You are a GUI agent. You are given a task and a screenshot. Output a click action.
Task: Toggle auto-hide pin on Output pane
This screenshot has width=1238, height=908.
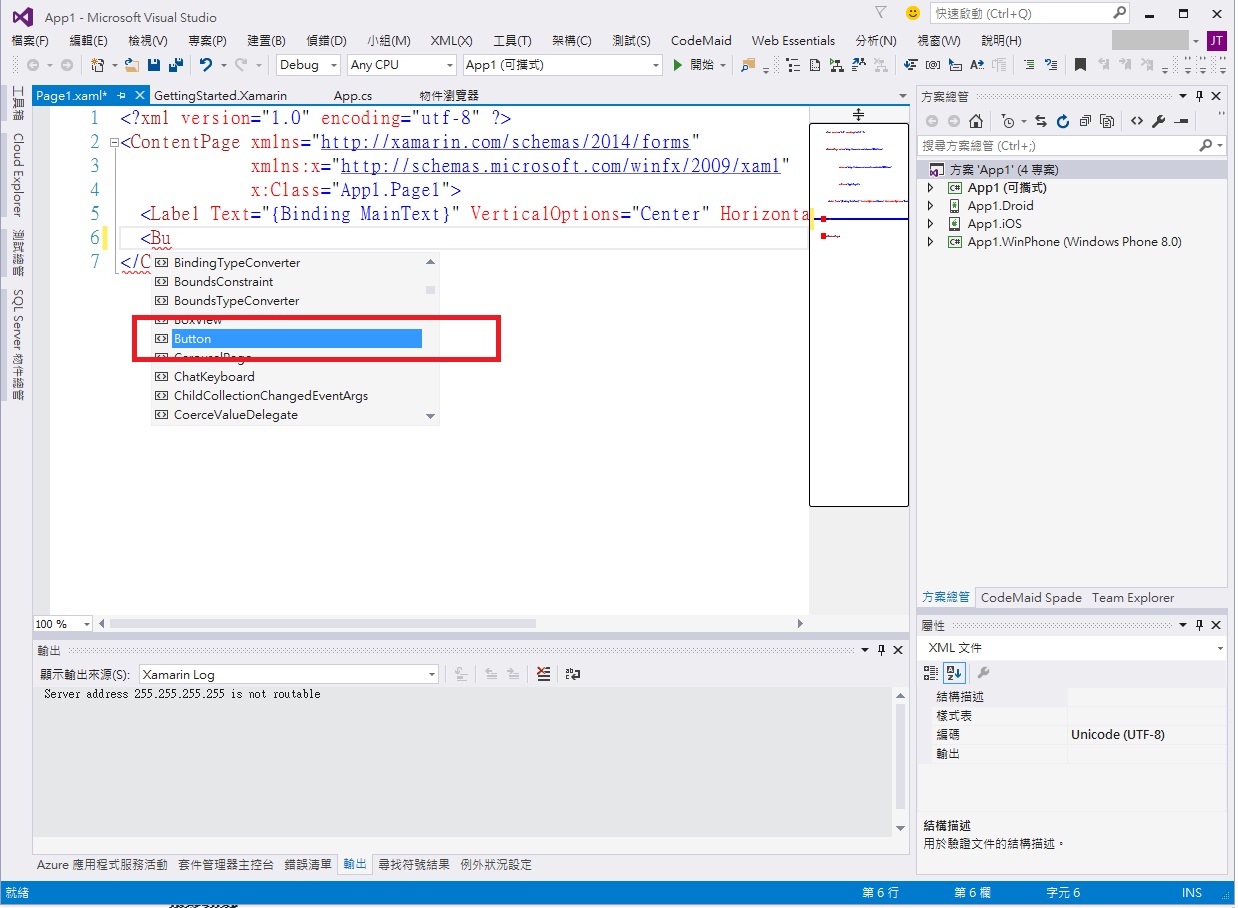881,650
